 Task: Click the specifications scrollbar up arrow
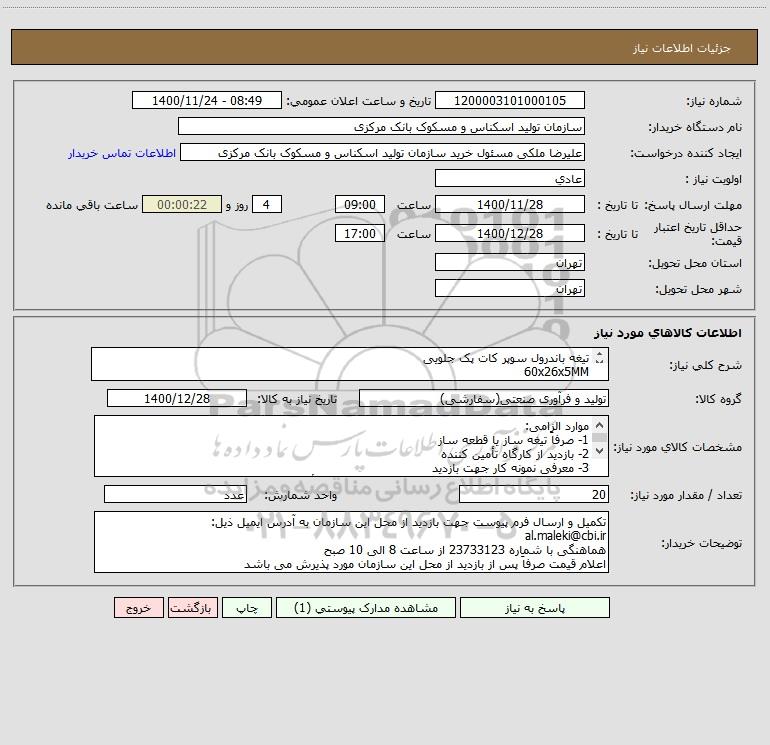click(x=599, y=425)
